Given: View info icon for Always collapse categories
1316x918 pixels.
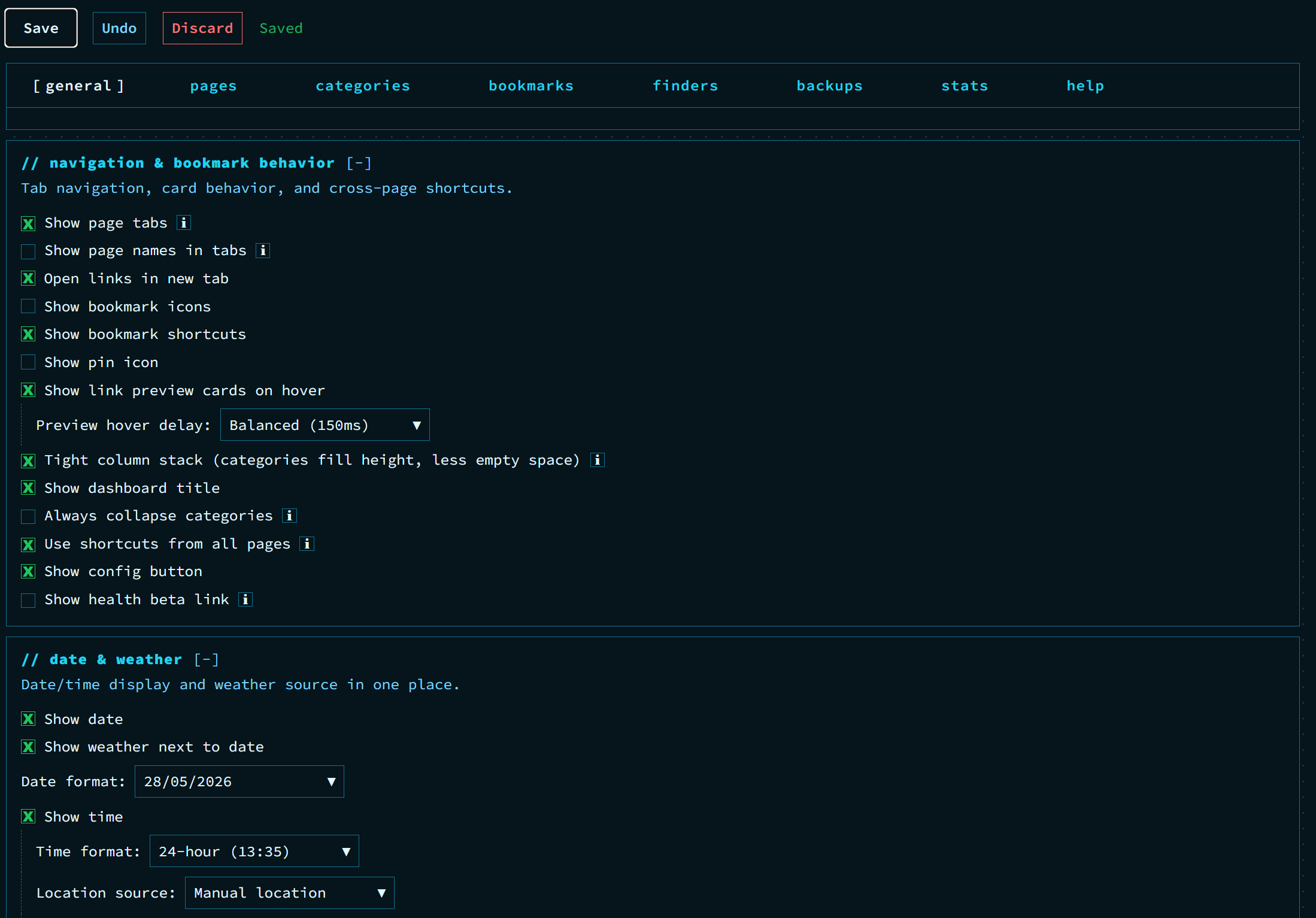Looking at the screenshot, I should pos(290,516).
